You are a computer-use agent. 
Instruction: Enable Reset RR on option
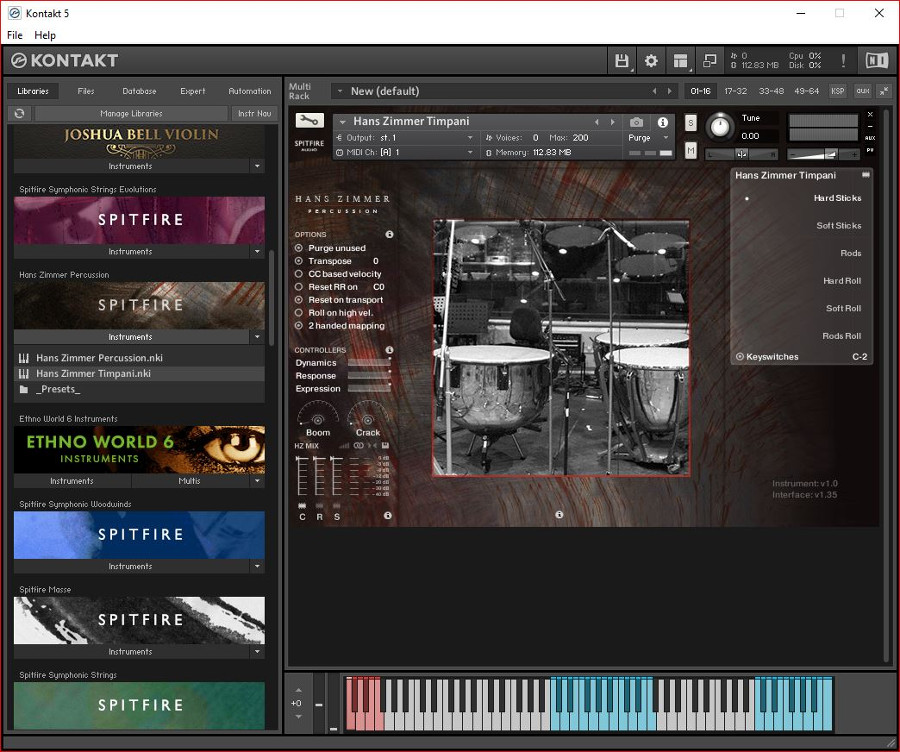(298, 287)
